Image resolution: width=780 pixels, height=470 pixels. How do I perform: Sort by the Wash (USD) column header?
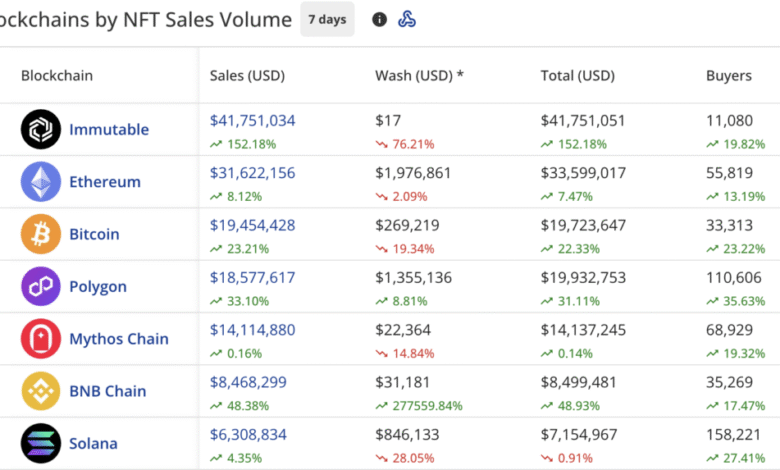click(x=419, y=76)
